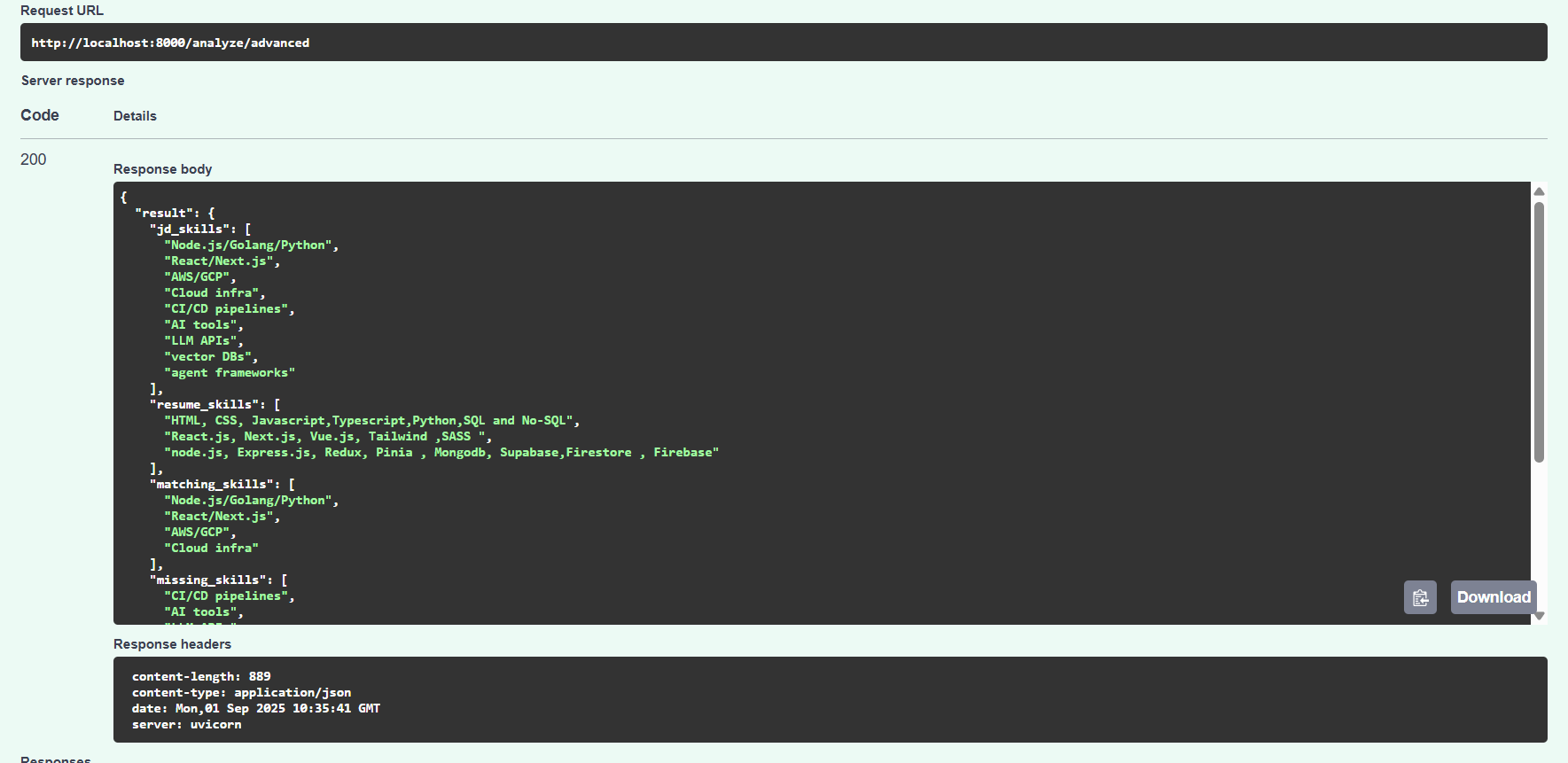The width and height of the screenshot is (1568, 763).
Task: Click the "missing_skills" key
Action: click(x=208, y=580)
